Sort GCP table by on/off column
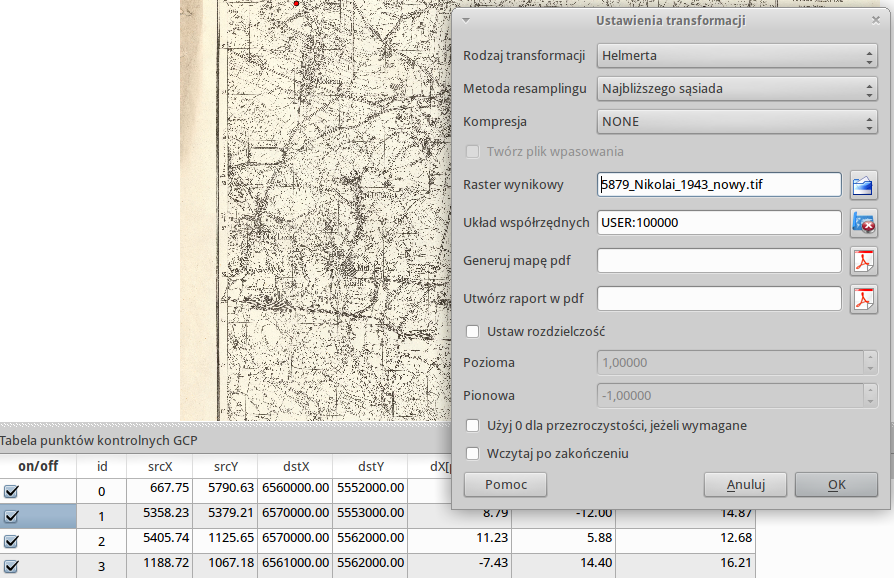 coord(38,466)
